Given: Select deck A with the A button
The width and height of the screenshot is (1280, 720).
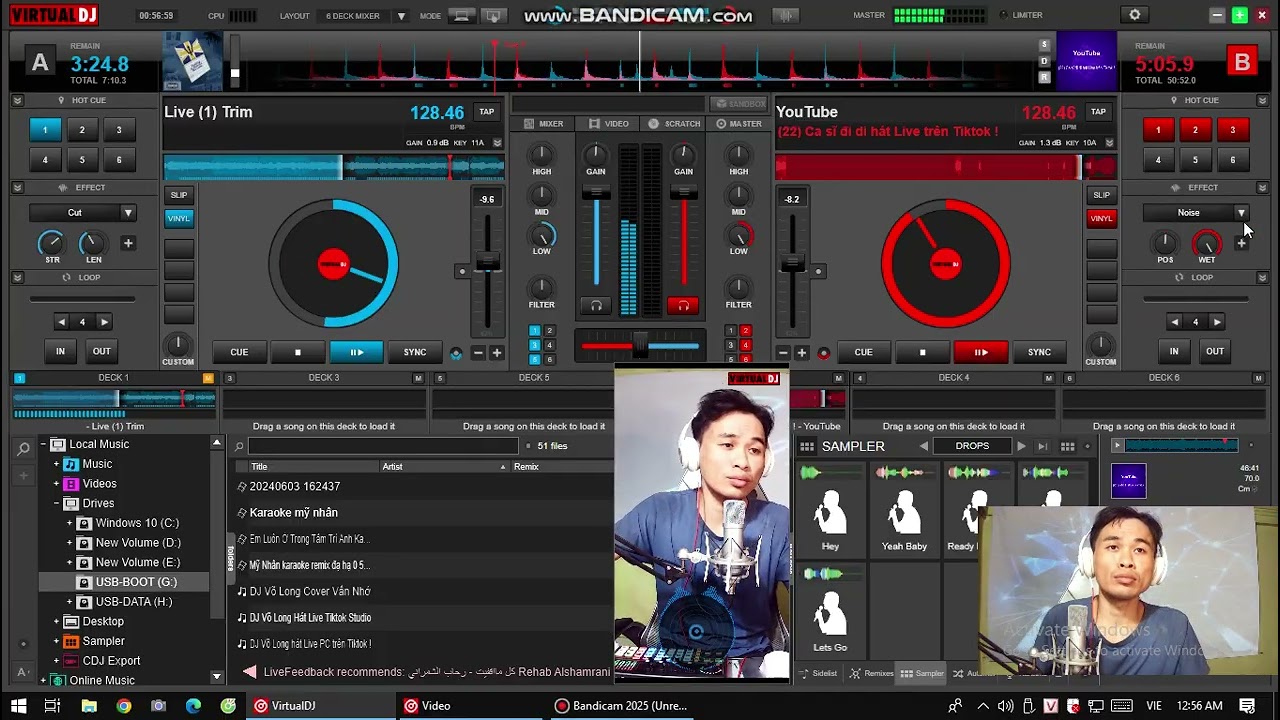Looking at the screenshot, I should [x=40, y=63].
